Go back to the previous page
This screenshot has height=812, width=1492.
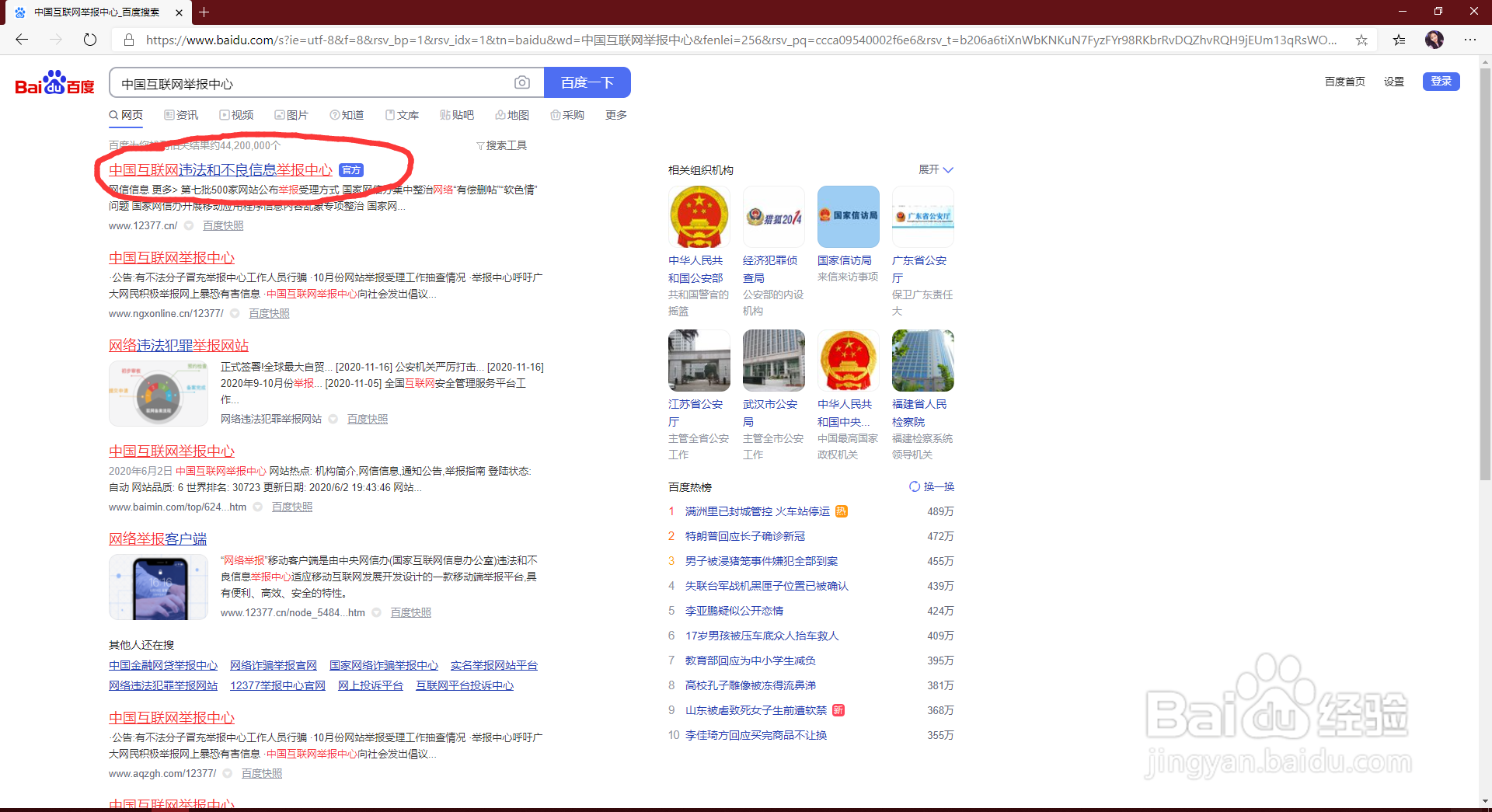pyautogui.click(x=22, y=40)
